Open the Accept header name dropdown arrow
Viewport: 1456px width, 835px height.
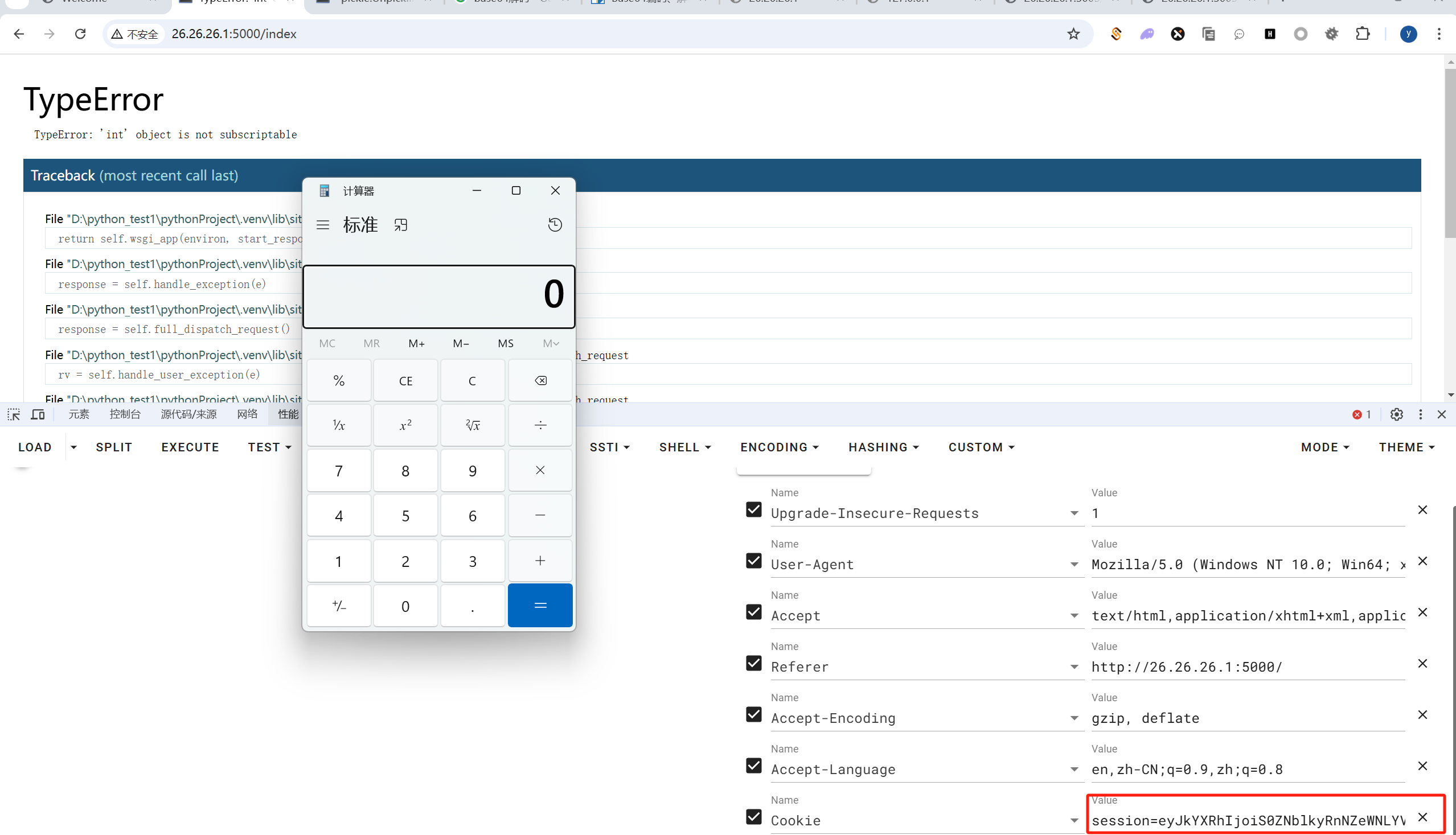point(1074,615)
